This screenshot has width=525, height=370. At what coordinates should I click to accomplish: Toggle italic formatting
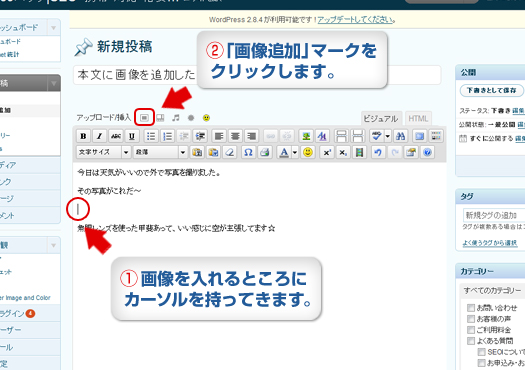coord(99,136)
